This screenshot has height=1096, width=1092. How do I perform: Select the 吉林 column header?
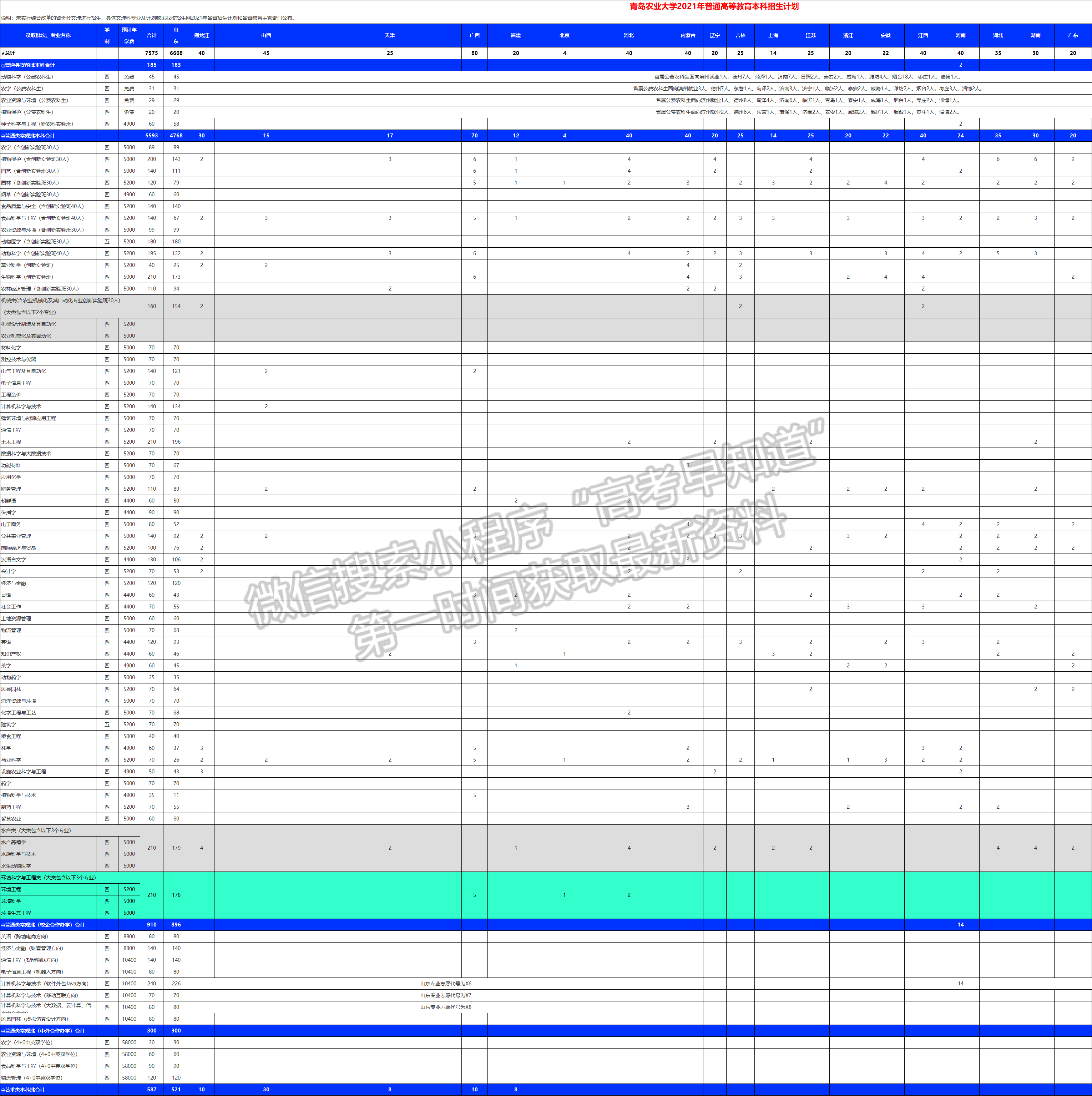[740, 35]
